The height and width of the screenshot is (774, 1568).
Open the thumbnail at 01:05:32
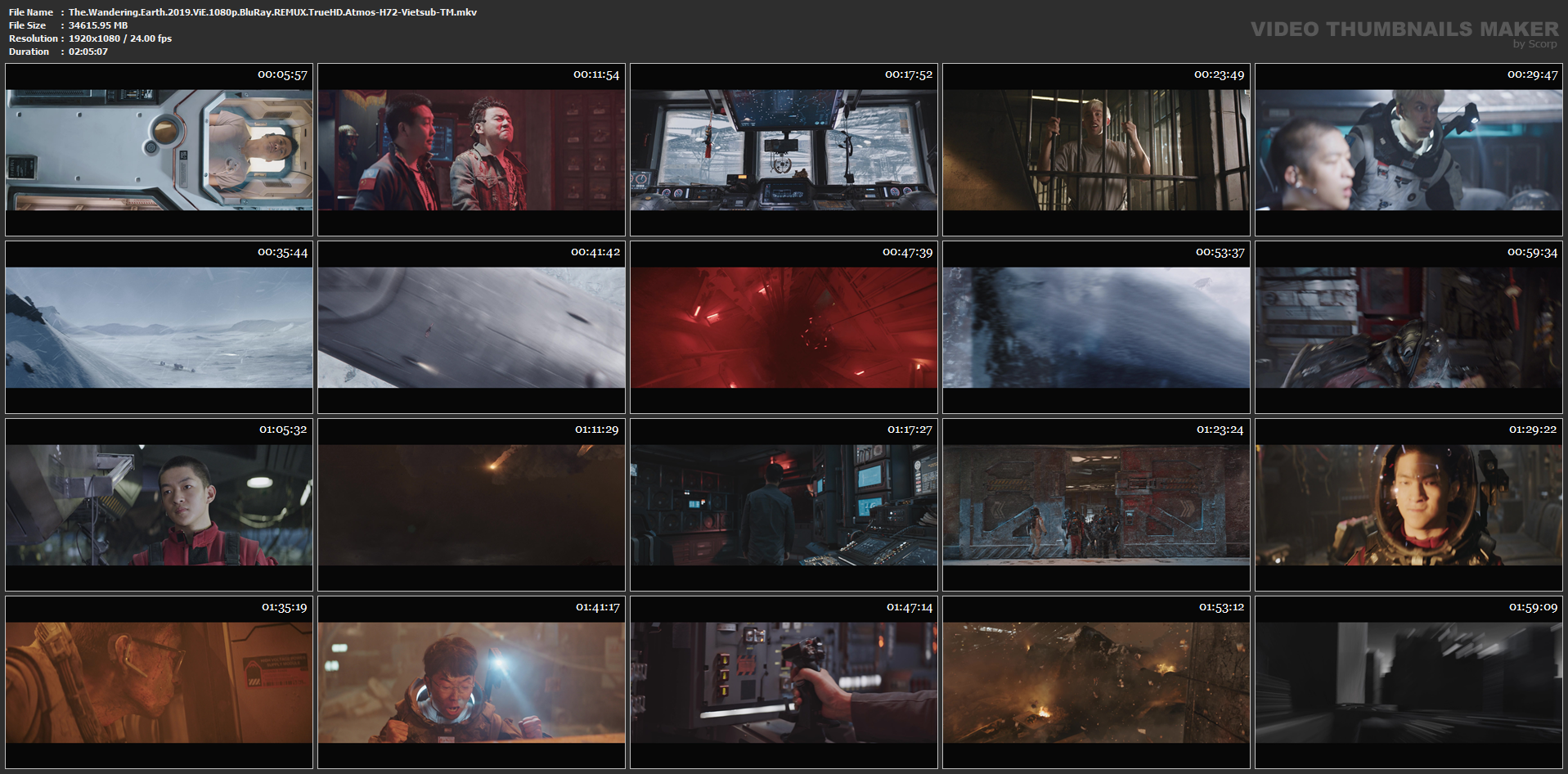pyautogui.click(x=159, y=505)
